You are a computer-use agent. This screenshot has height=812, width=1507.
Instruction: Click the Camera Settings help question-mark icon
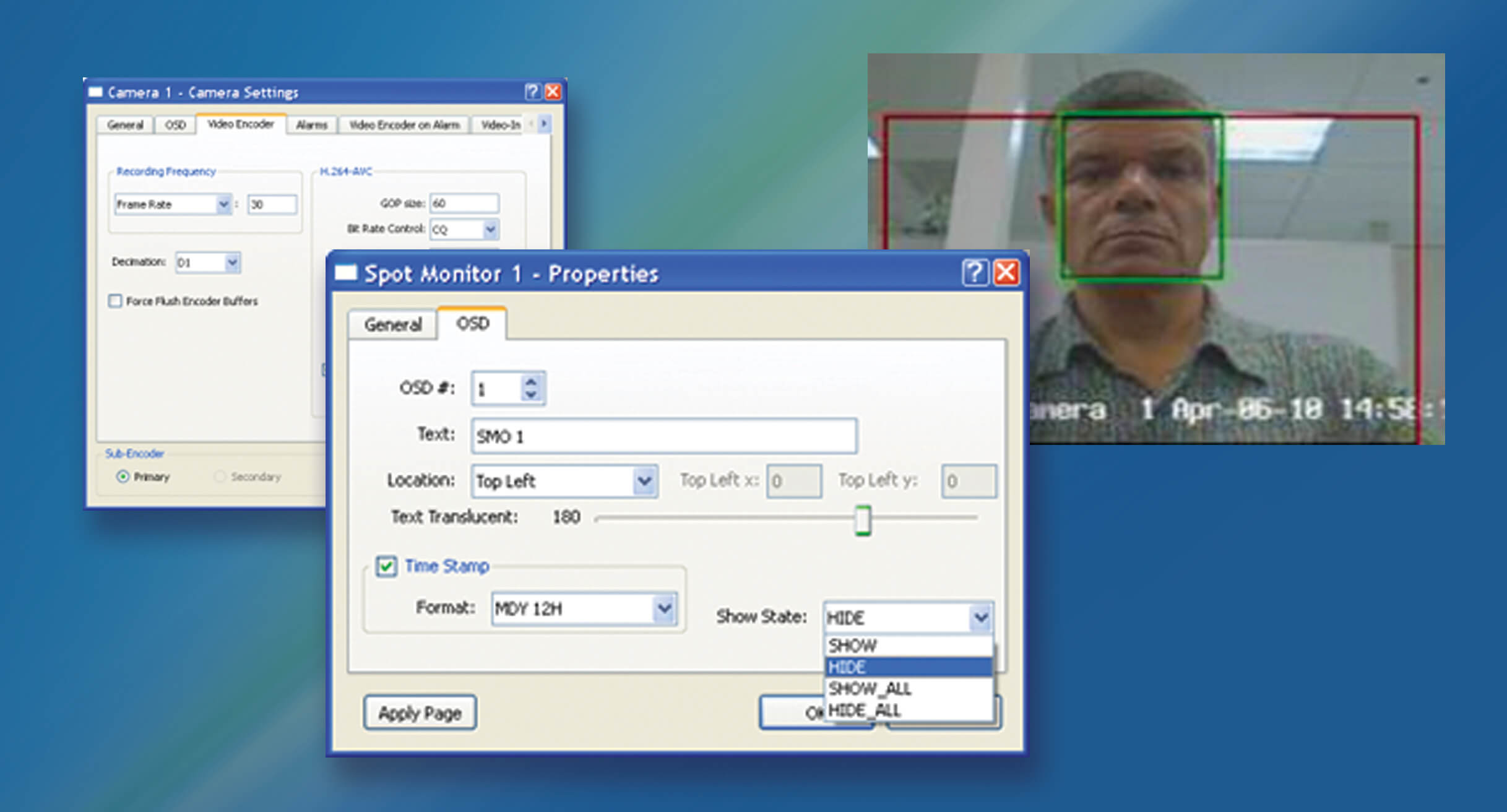tap(532, 92)
